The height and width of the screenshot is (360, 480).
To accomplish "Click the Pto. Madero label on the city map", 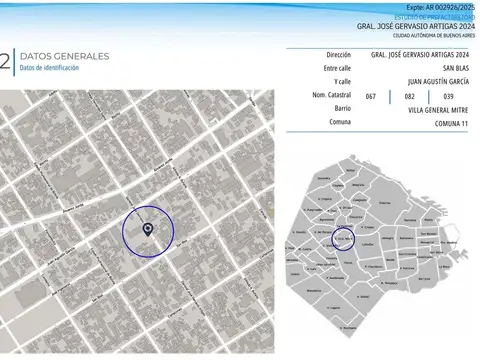I will [x=449, y=242].
